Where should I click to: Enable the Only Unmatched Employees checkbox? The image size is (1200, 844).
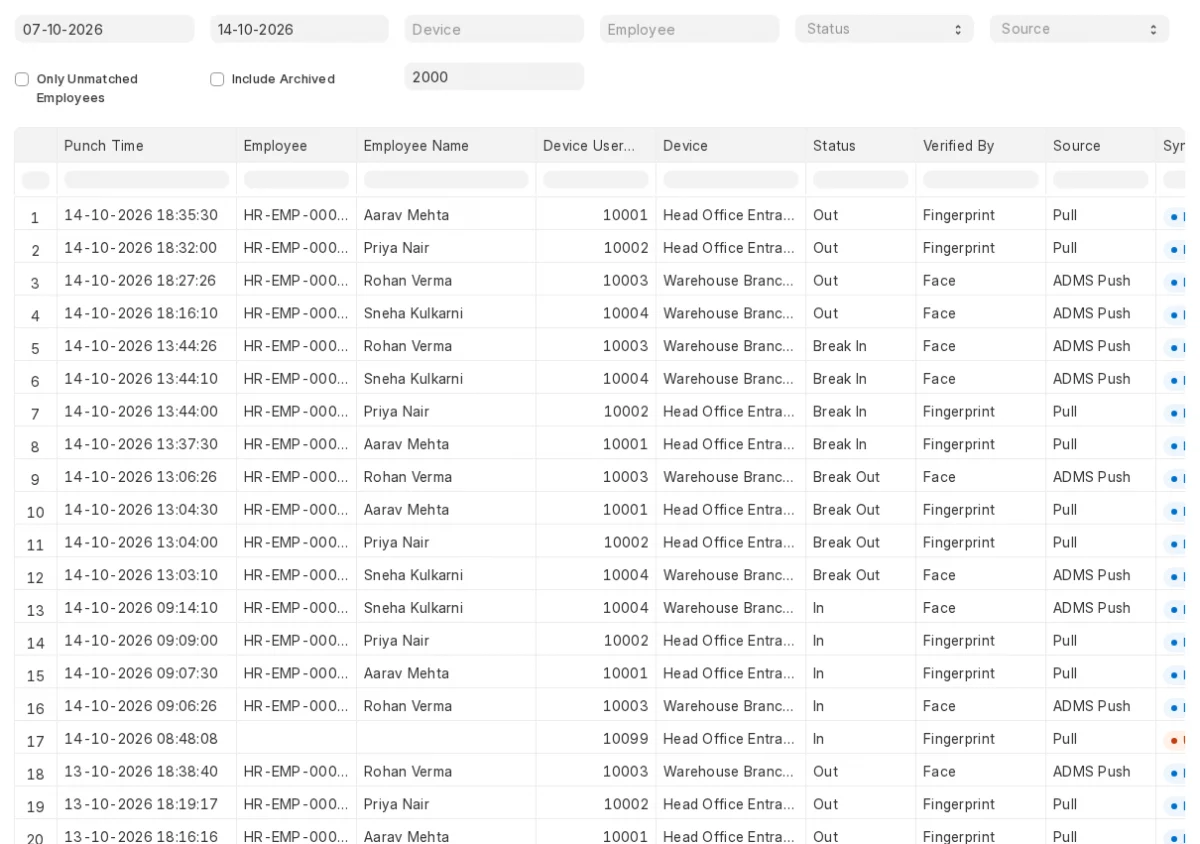22,79
